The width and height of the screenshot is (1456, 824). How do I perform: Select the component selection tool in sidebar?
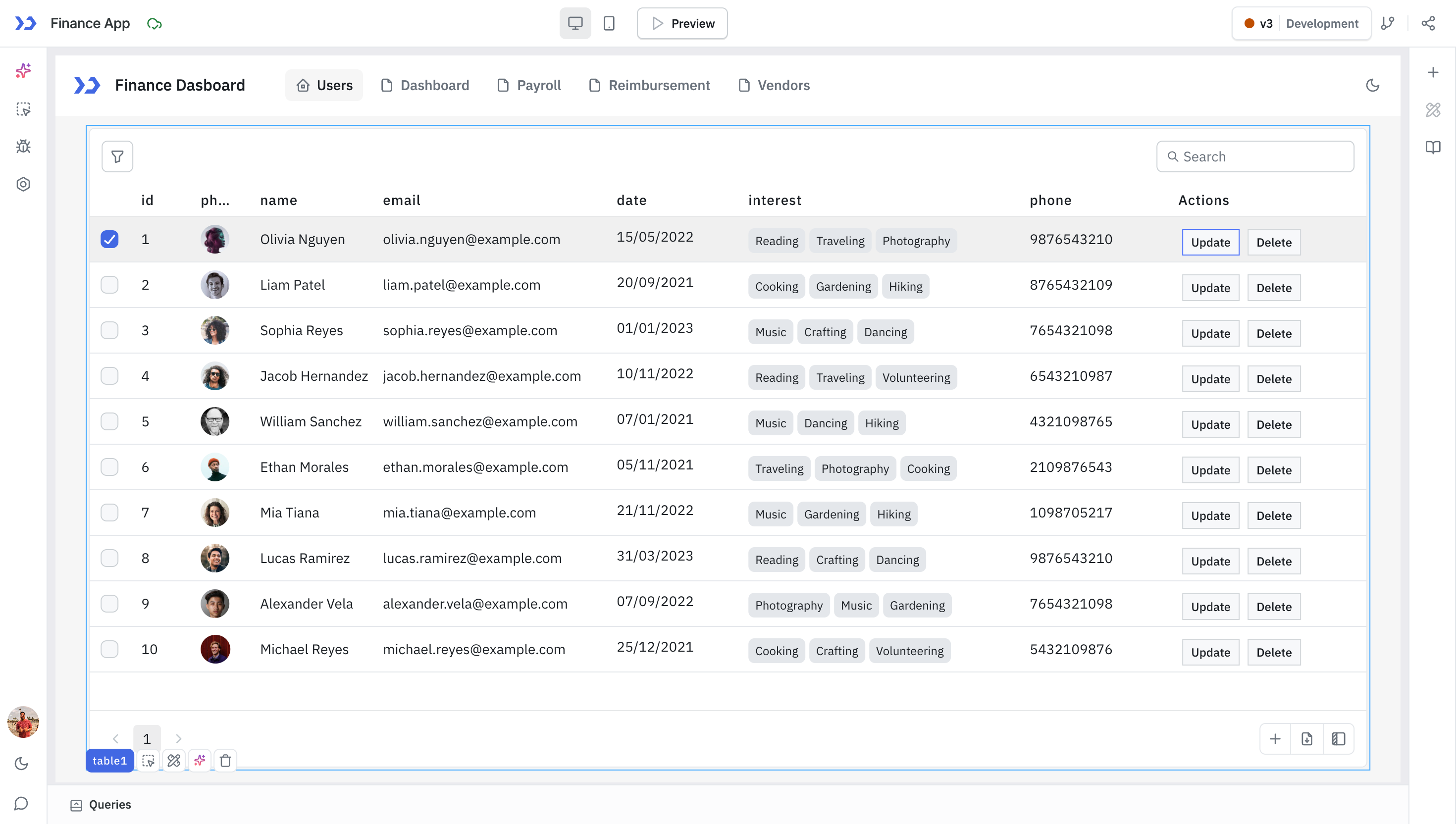pos(23,109)
